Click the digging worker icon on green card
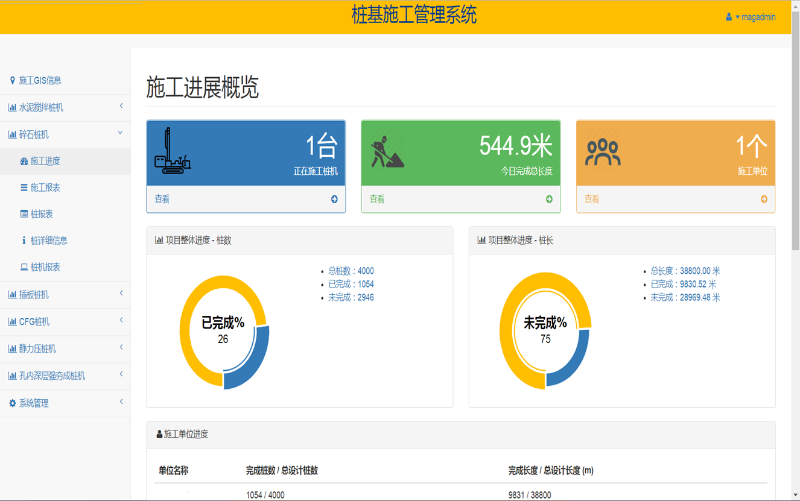 point(385,152)
